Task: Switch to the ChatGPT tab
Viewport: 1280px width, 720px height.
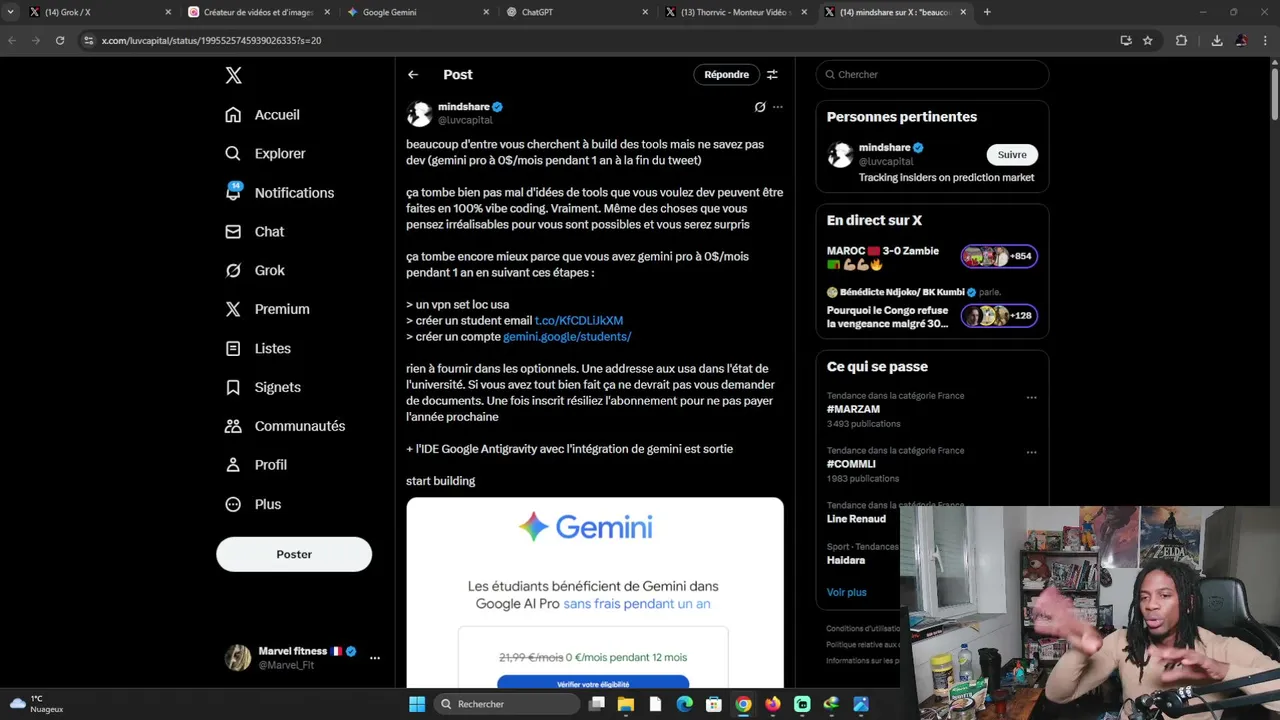Action: click(x=577, y=12)
